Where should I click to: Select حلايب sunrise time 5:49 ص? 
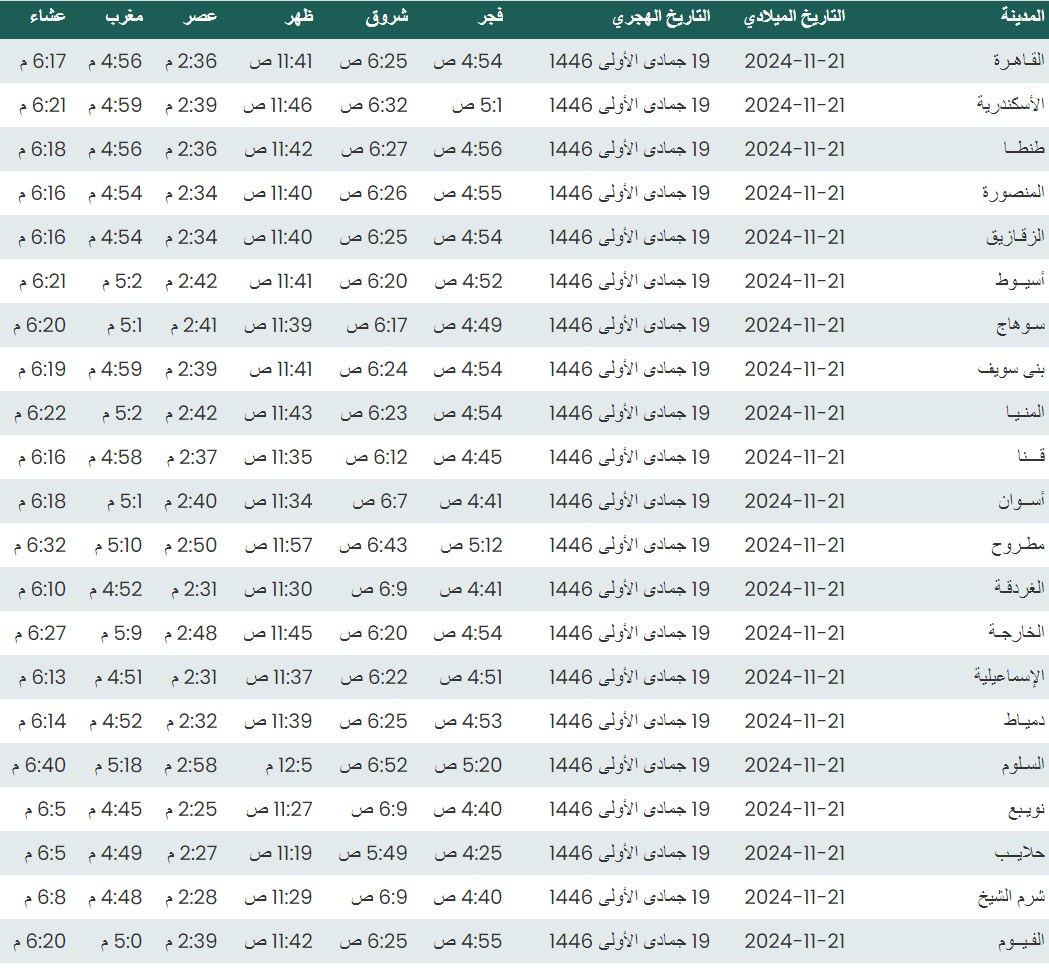373,853
